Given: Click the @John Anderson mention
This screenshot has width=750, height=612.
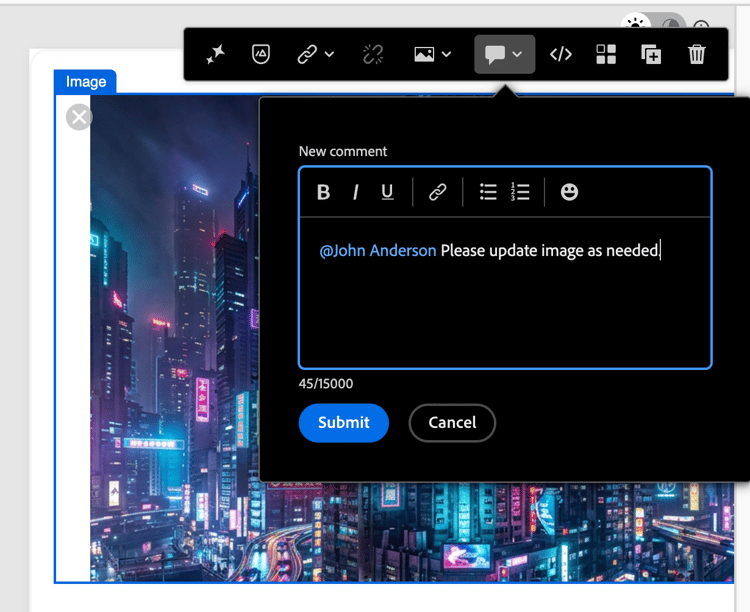Looking at the screenshot, I should tap(378, 251).
